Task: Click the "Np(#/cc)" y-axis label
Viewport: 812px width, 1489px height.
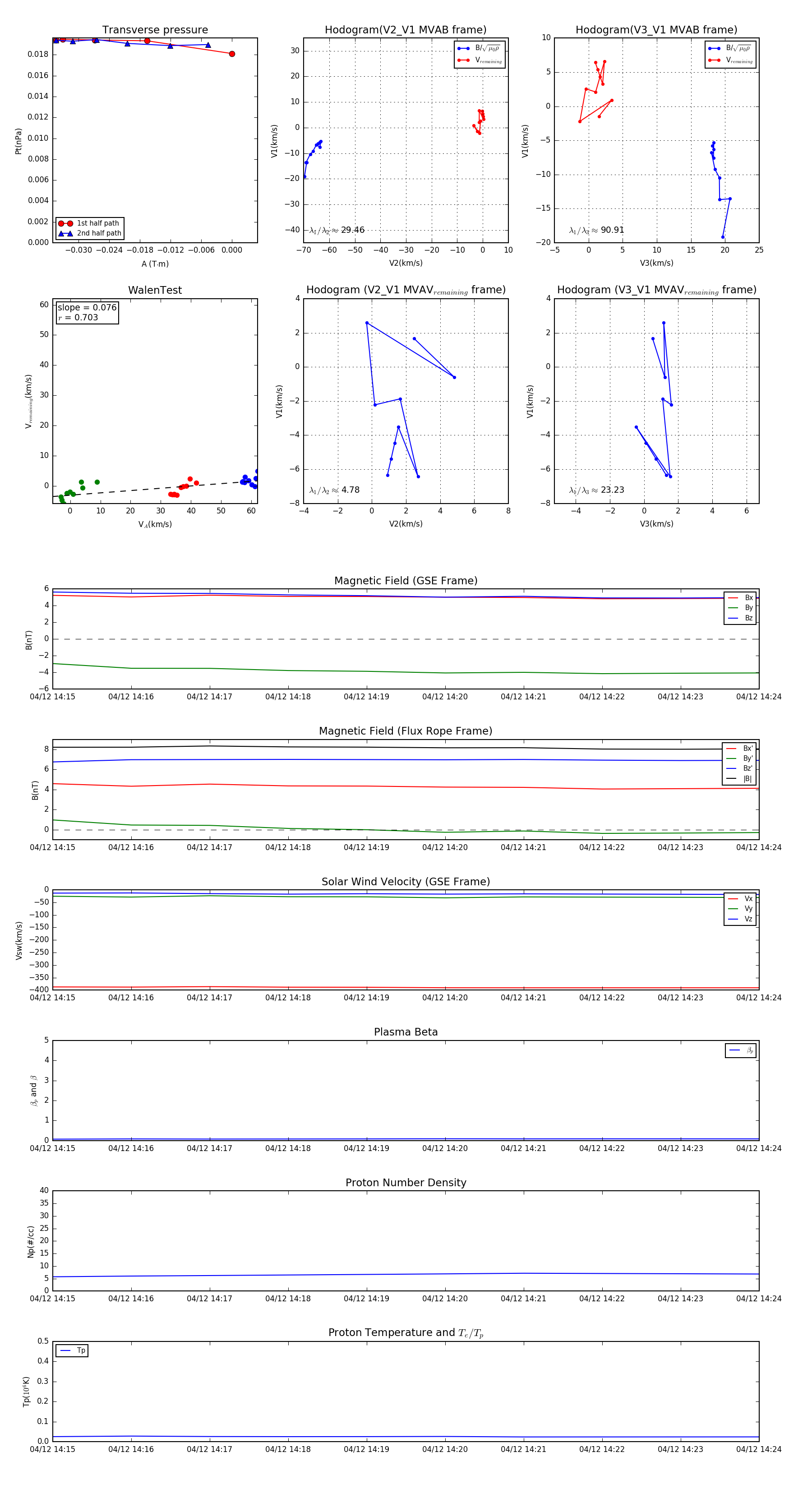Action: 31,1242
